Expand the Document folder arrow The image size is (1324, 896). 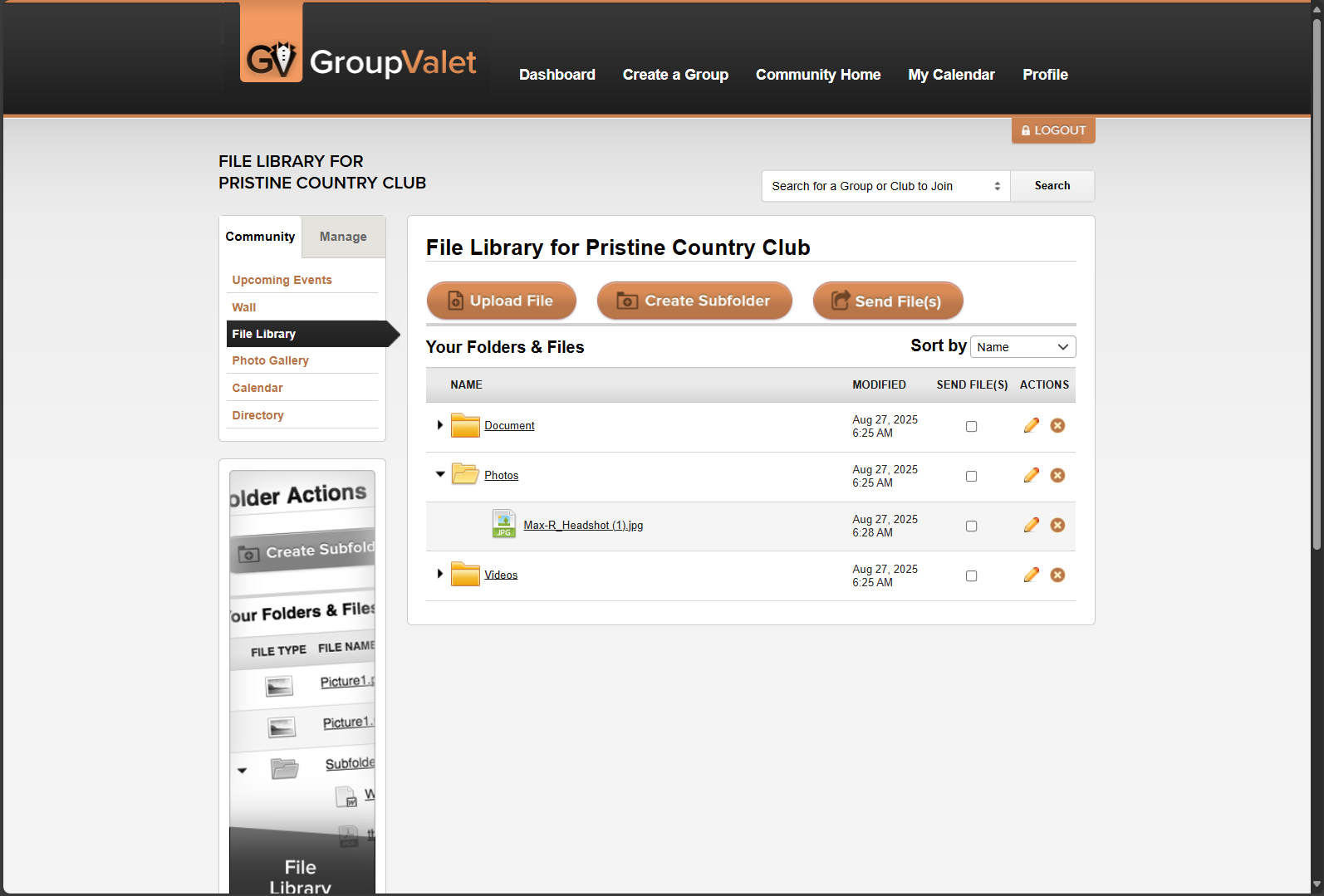coord(439,425)
